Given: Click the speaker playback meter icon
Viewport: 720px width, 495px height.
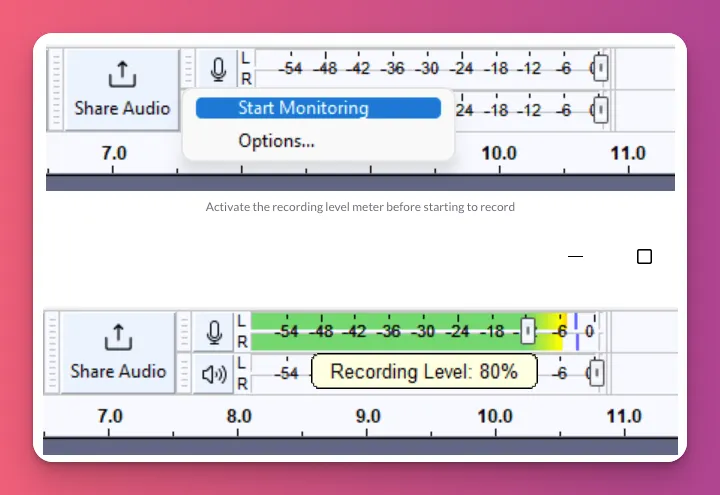Looking at the screenshot, I should point(214,375).
